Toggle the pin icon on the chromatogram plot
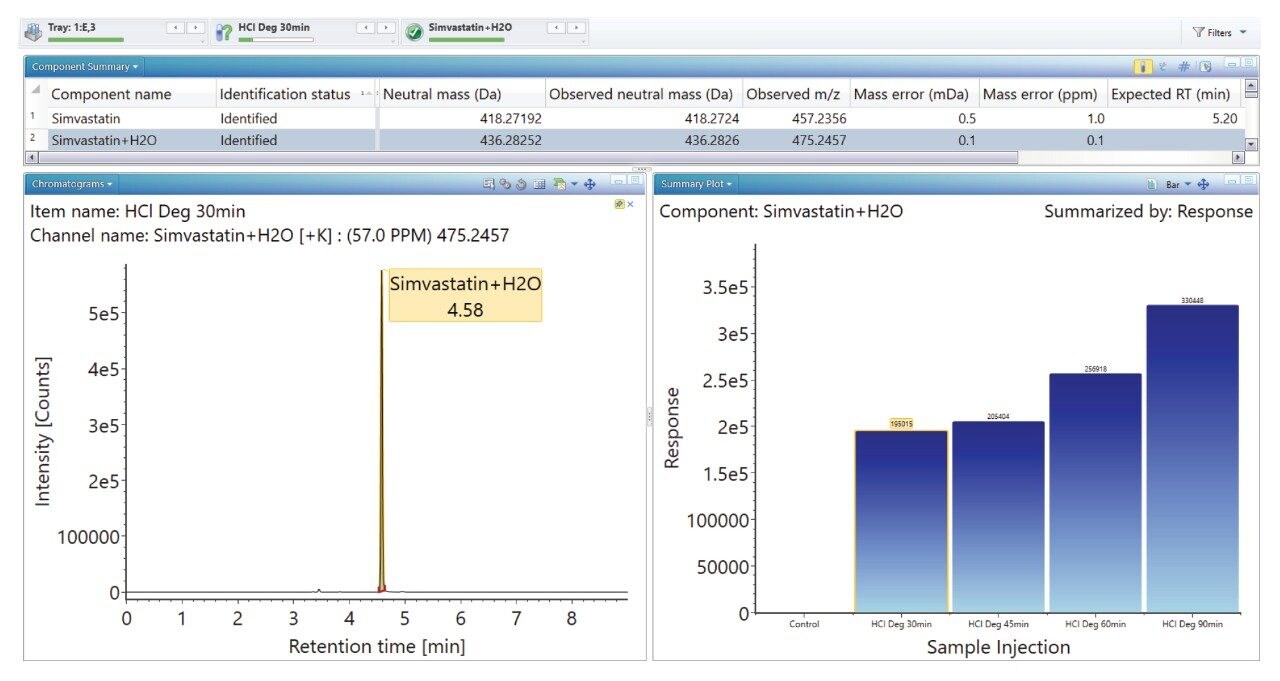The height and width of the screenshot is (681, 1280). tap(620, 204)
